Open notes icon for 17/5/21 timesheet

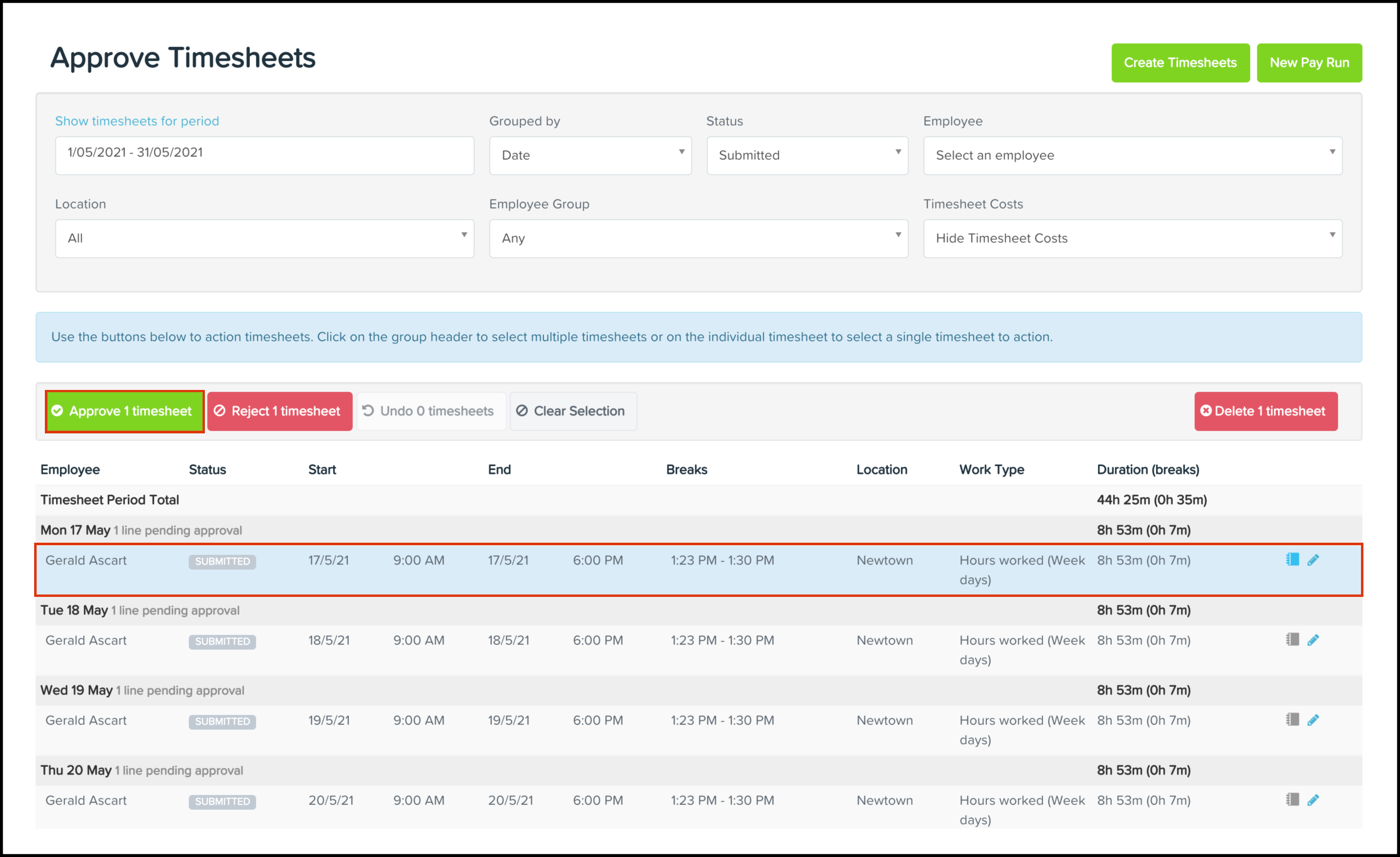(x=1292, y=560)
